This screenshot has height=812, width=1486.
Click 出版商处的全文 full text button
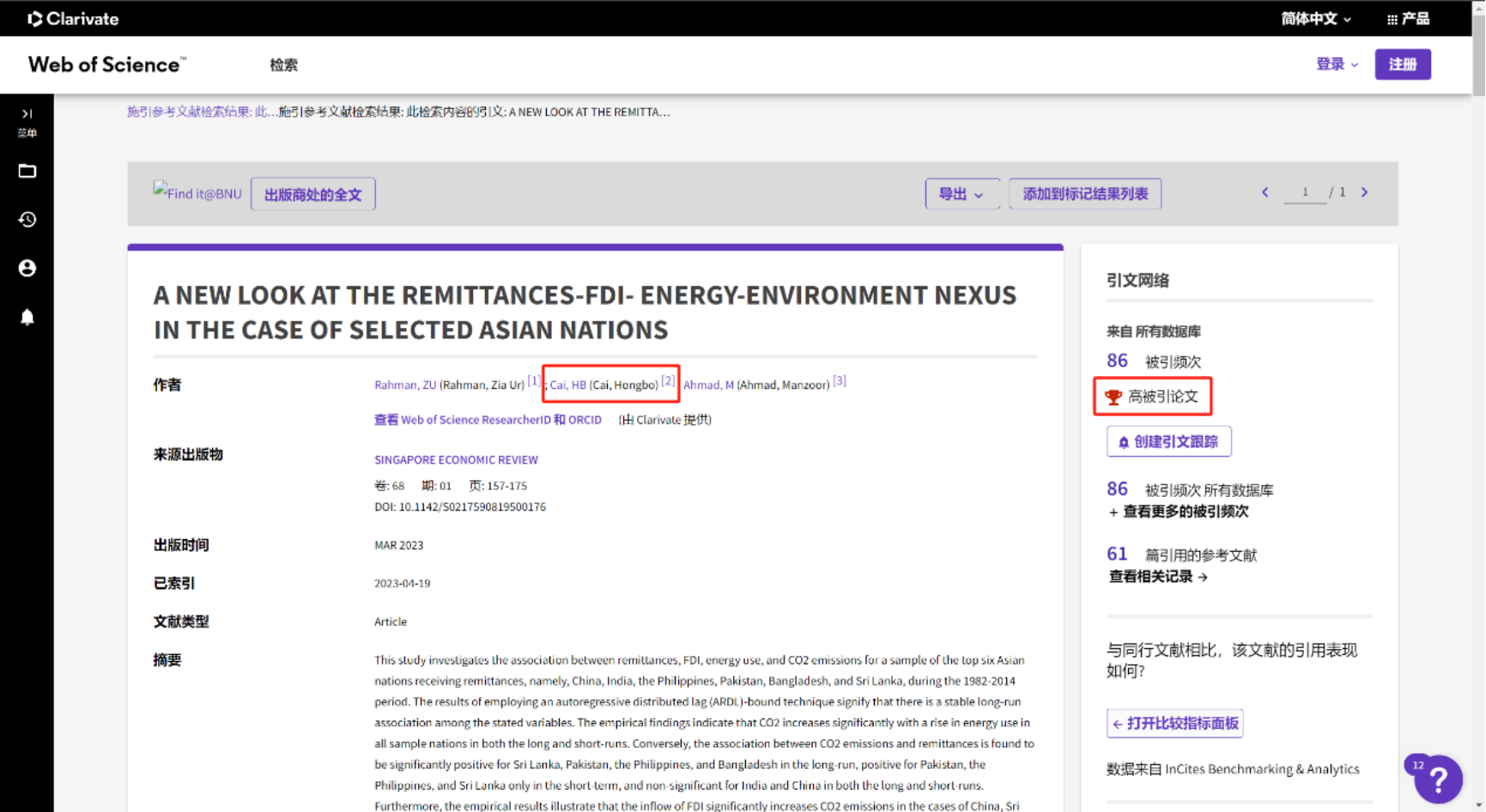point(312,195)
